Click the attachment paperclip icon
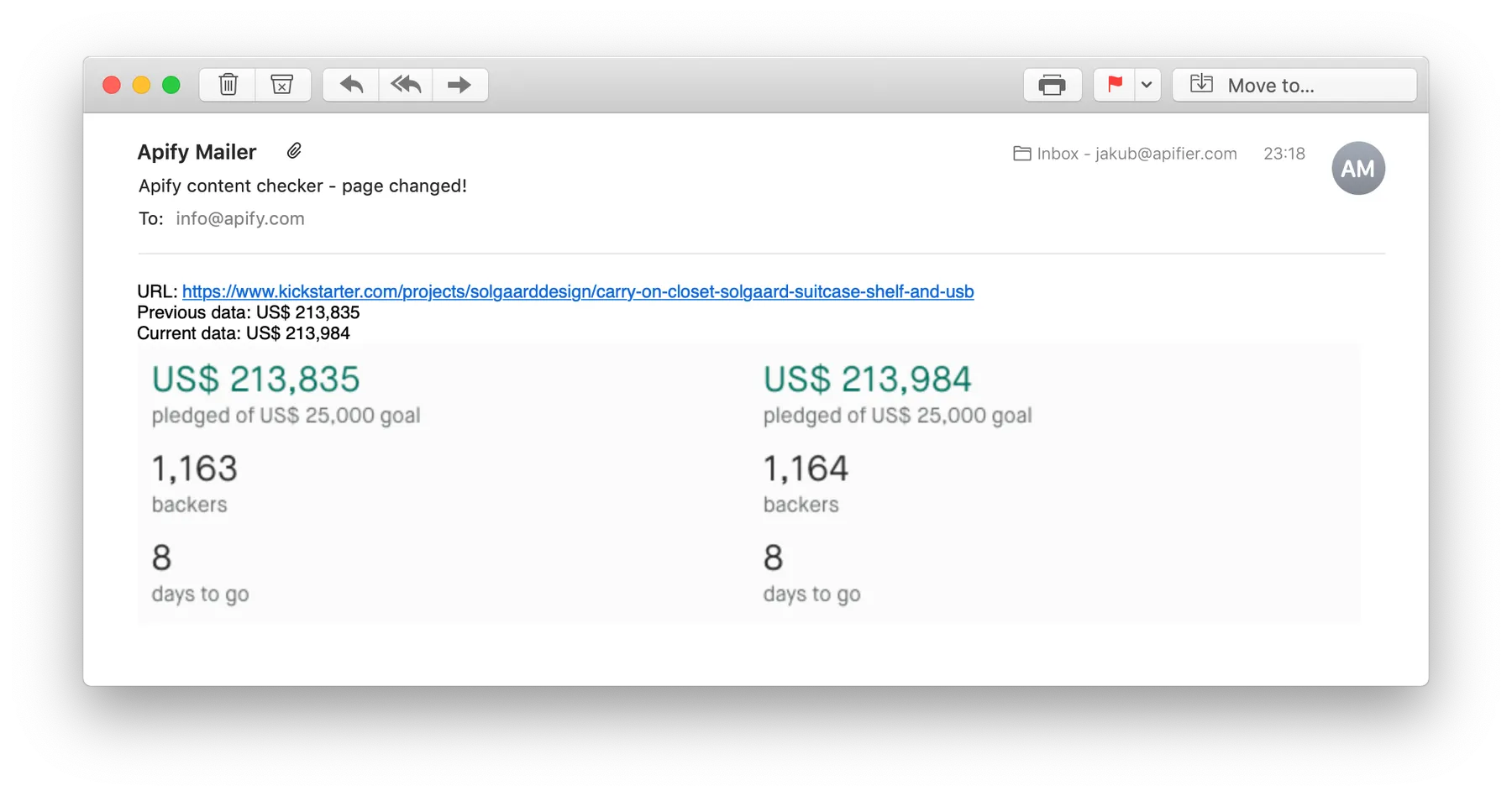 [294, 151]
